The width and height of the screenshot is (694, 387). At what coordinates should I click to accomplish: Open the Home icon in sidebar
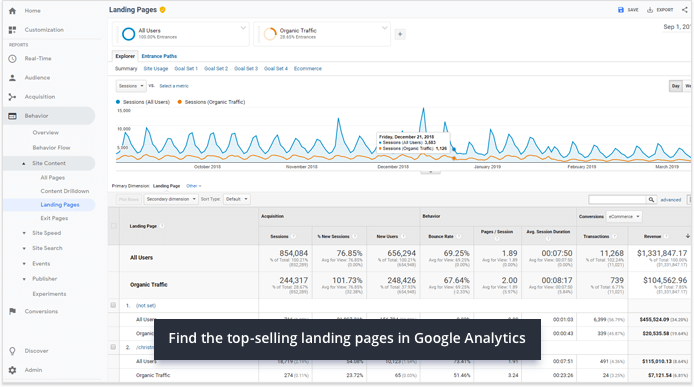pos(12,11)
